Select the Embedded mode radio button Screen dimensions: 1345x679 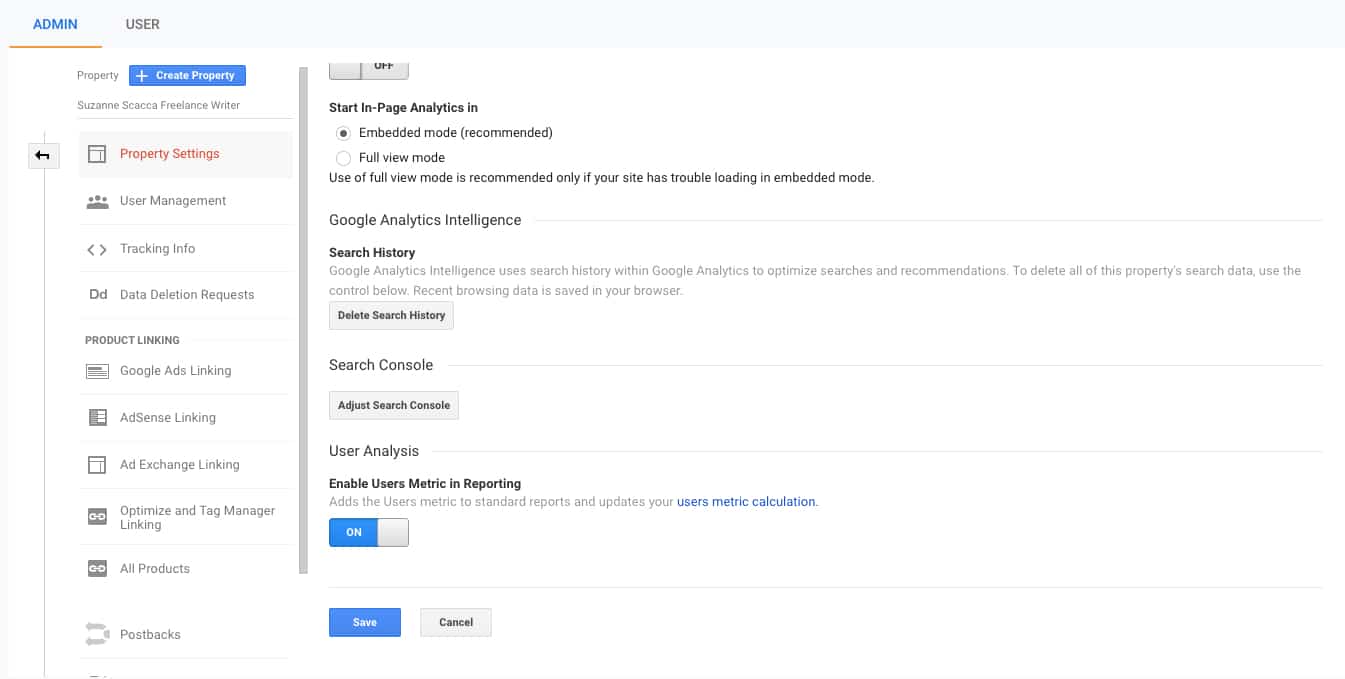point(343,132)
